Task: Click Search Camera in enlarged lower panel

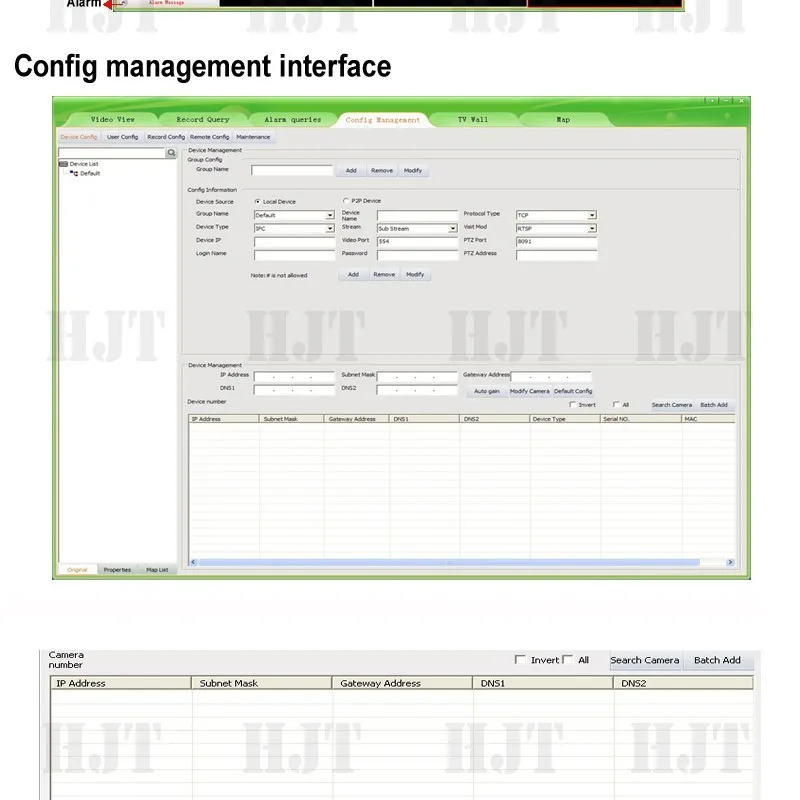Action: (645, 660)
